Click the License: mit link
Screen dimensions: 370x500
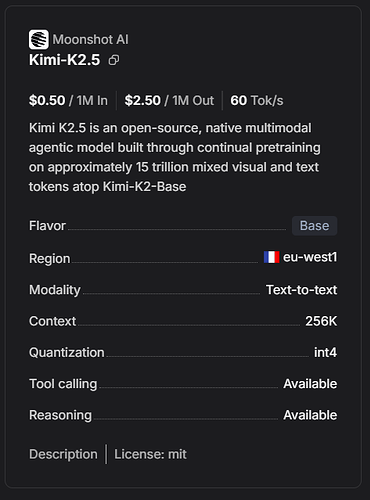point(150,454)
